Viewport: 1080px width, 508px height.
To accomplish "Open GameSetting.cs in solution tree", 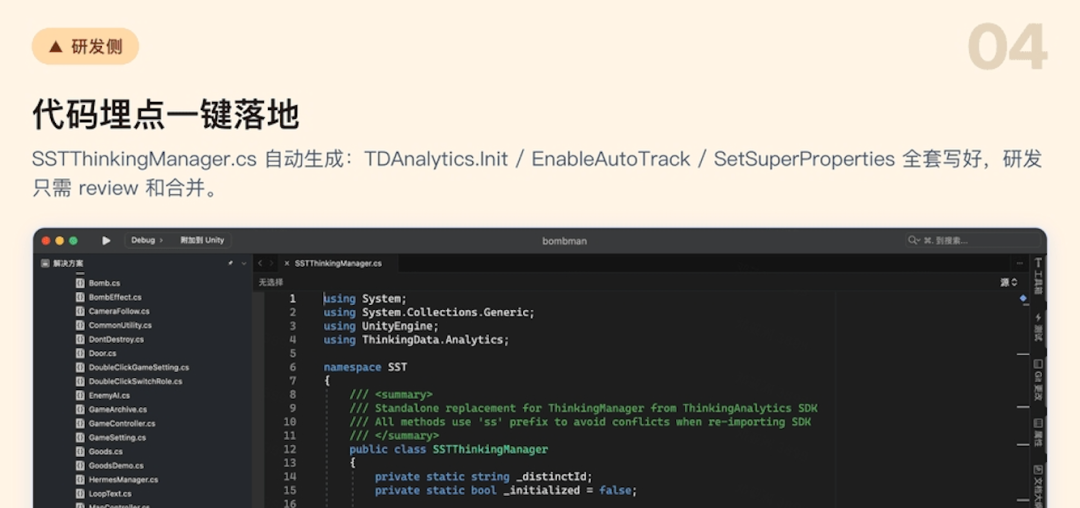I will [117, 438].
